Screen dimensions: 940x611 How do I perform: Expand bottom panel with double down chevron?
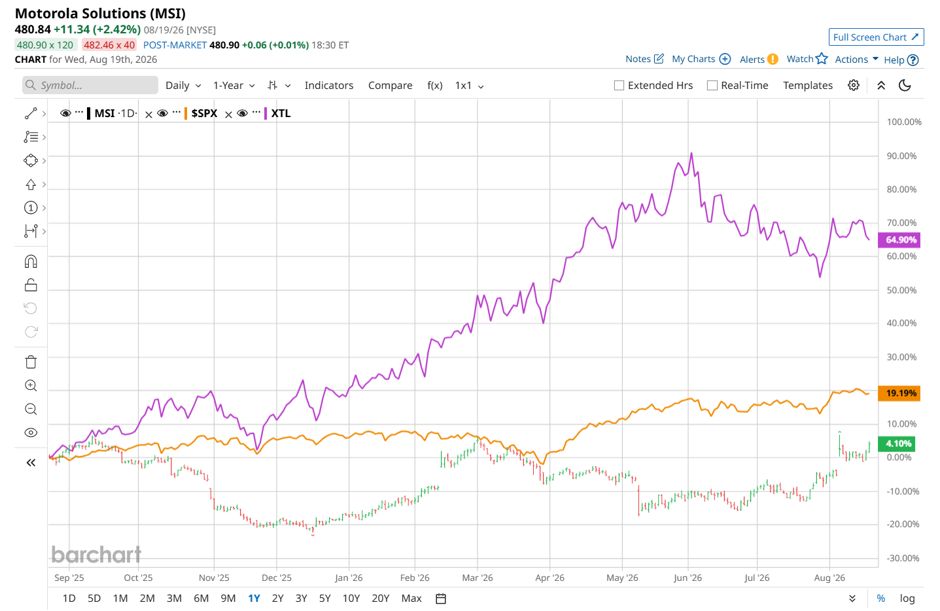(852, 598)
